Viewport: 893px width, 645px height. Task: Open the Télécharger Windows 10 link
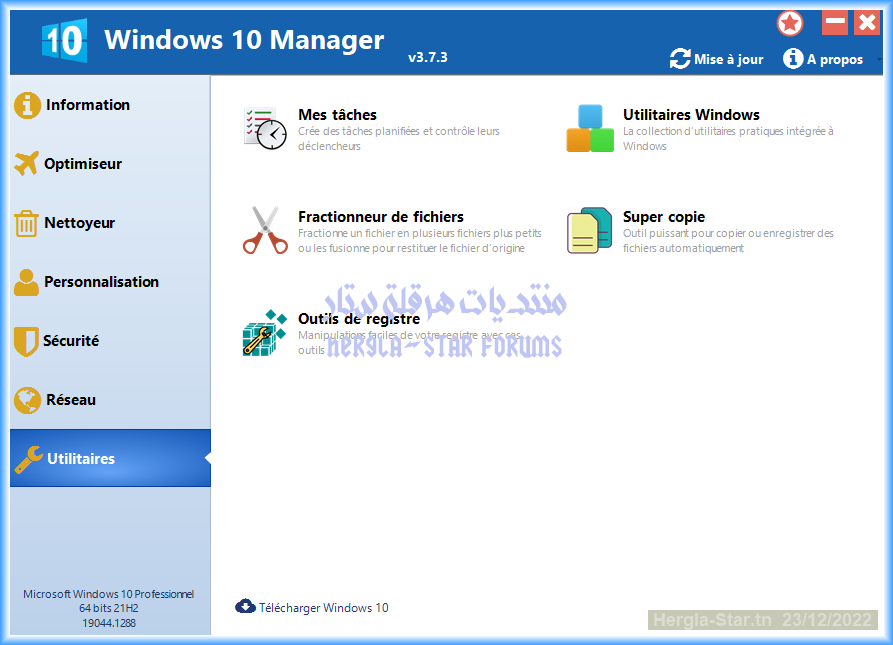point(323,608)
